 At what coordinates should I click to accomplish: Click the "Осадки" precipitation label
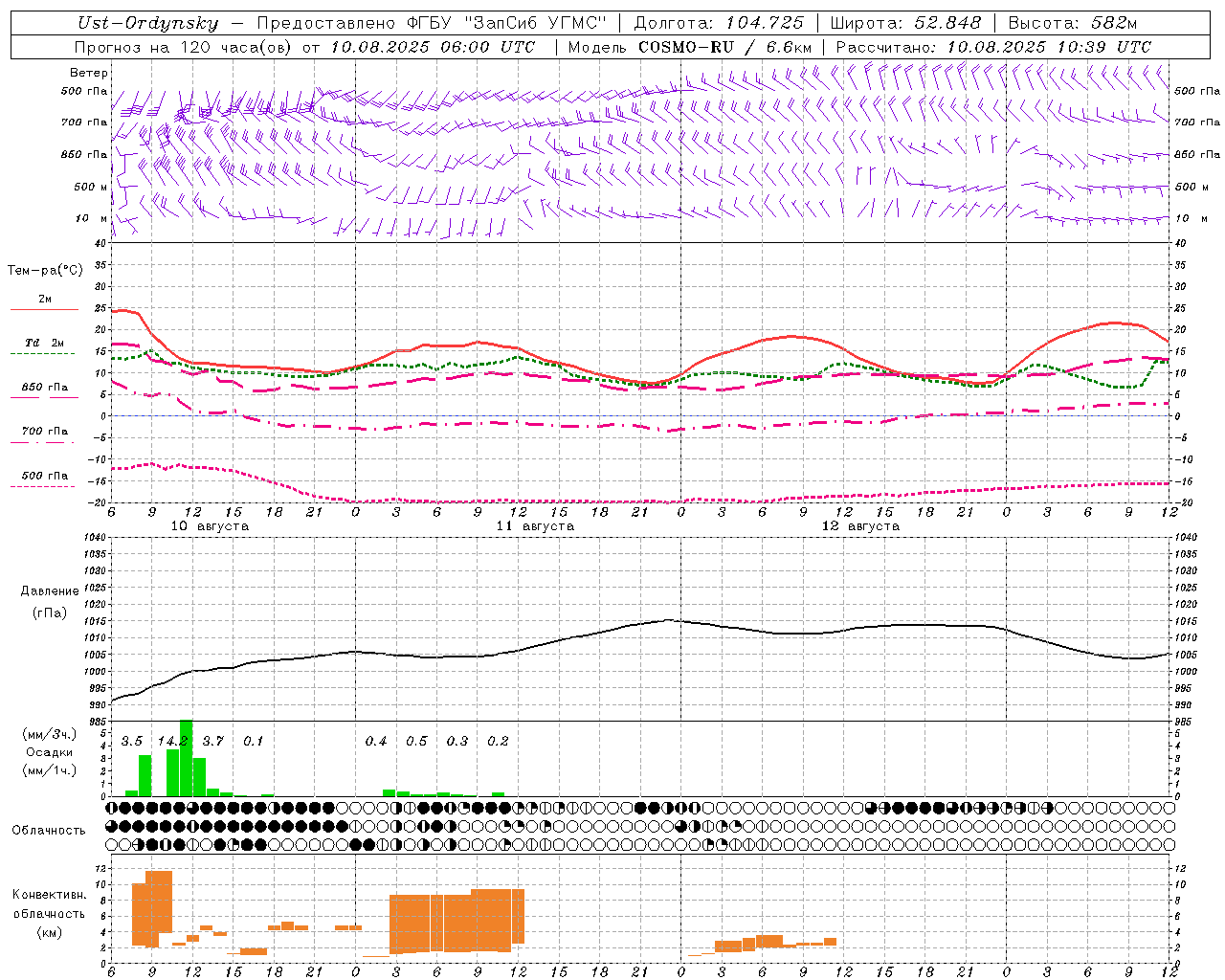(x=49, y=752)
